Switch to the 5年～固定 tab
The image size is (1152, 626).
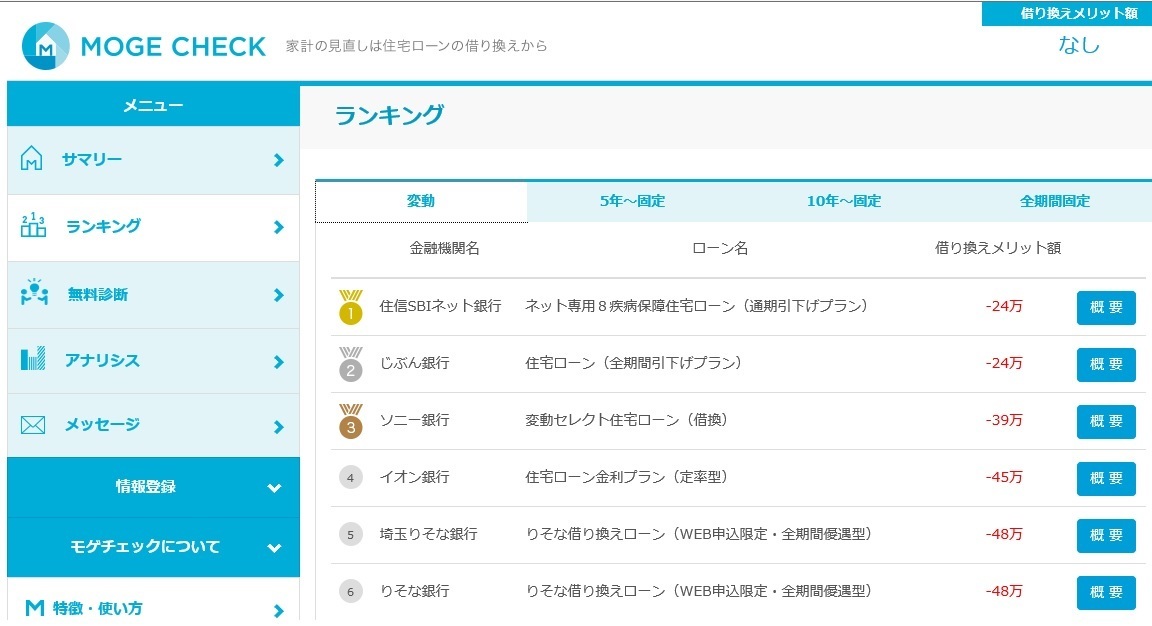(633, 201)
